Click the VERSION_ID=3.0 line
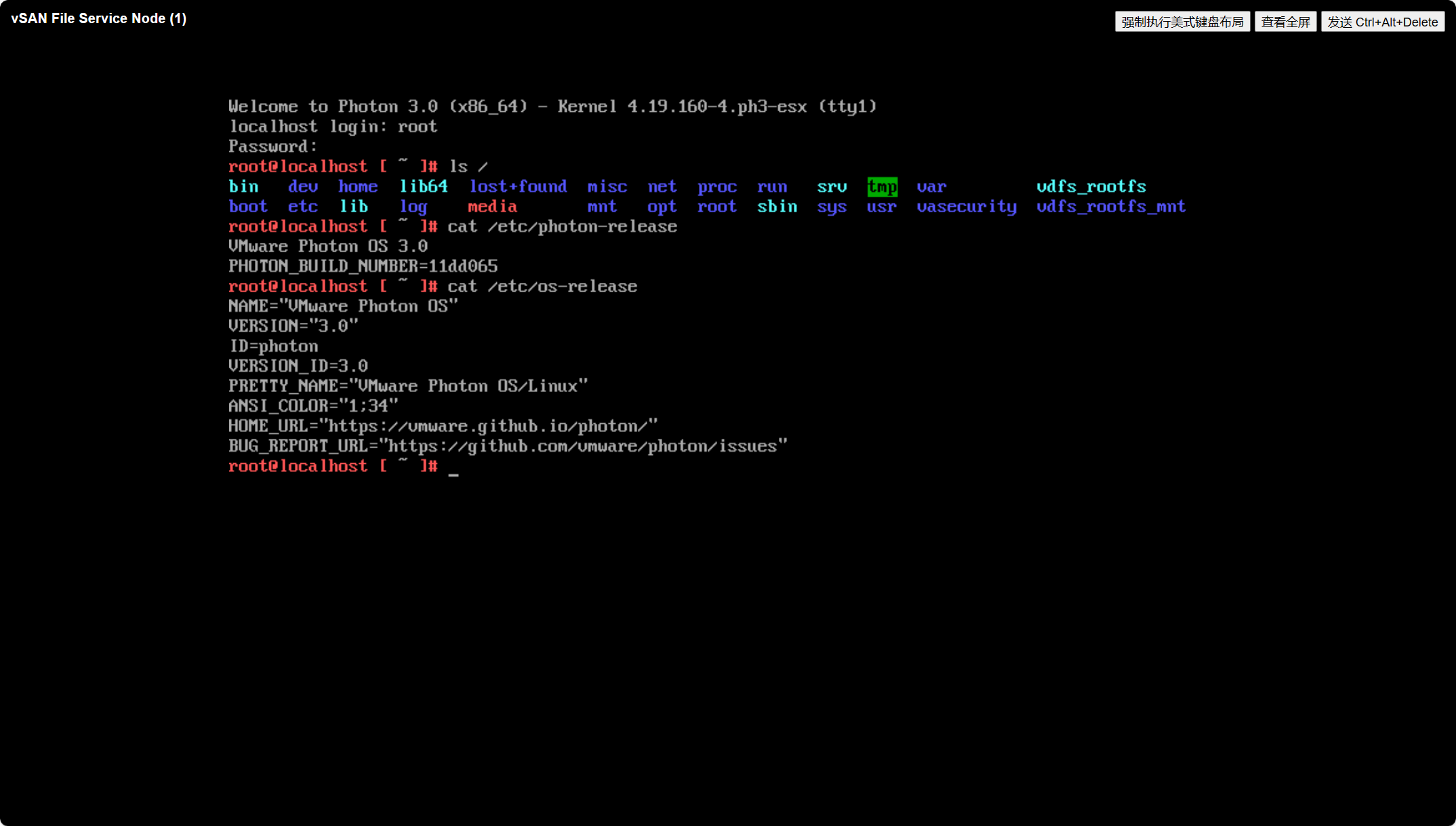Image resolution: width=1456 pixels, height=826 pixels. [298, 366]
